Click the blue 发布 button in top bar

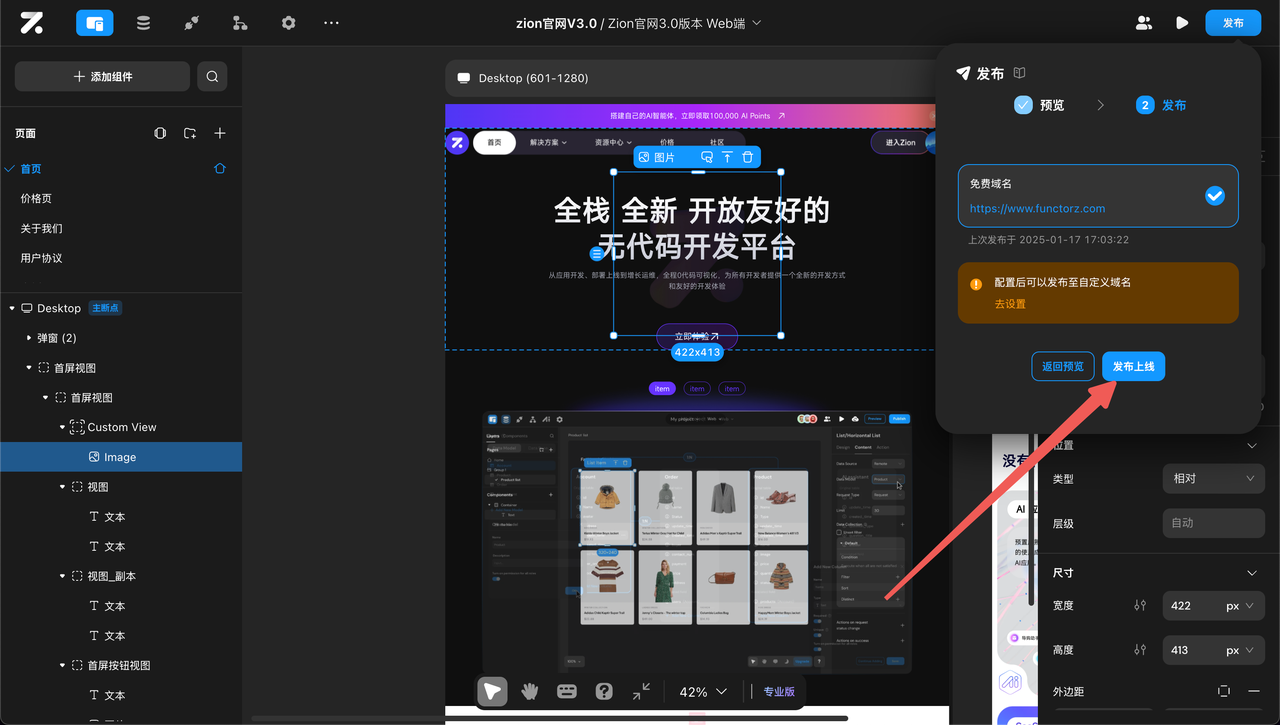1233,23
